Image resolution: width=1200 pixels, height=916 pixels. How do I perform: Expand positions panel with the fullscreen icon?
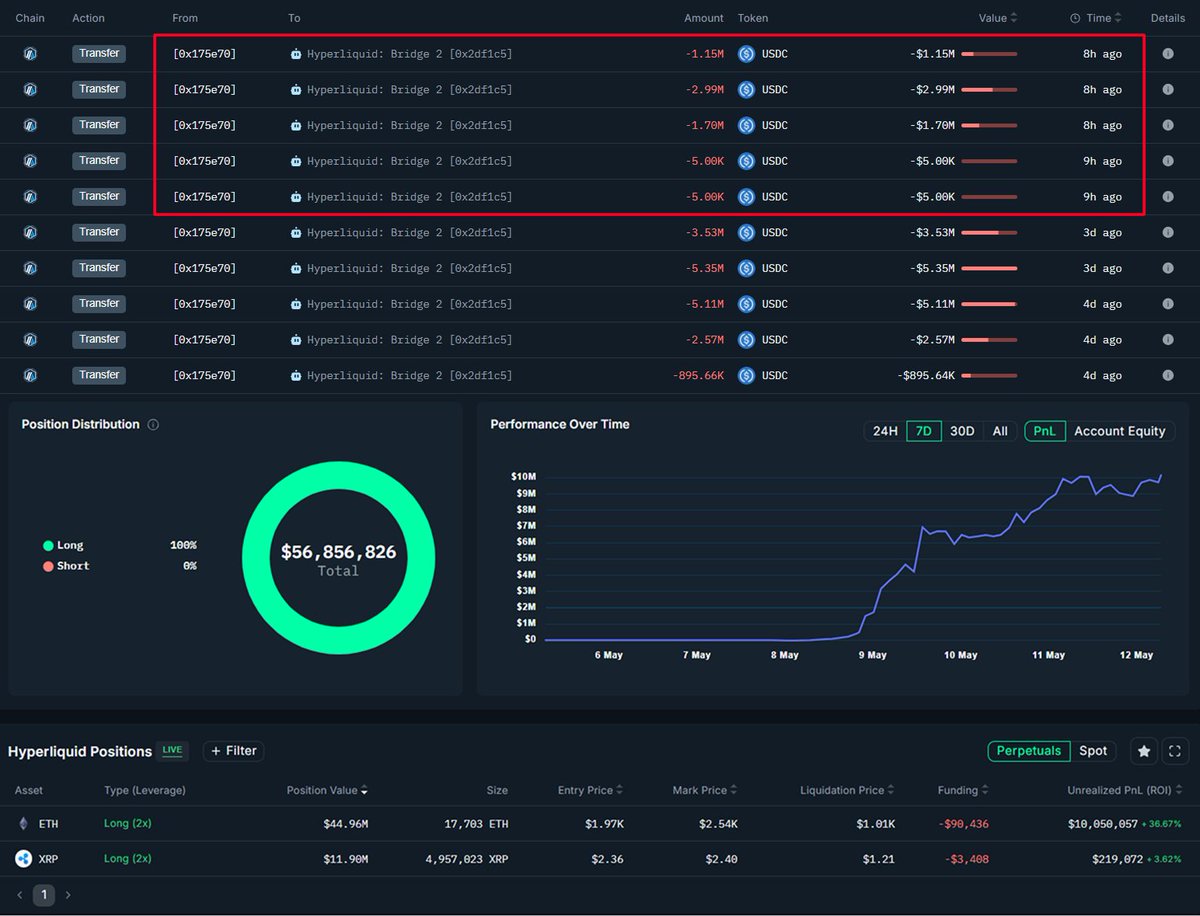click(1175, 750)
